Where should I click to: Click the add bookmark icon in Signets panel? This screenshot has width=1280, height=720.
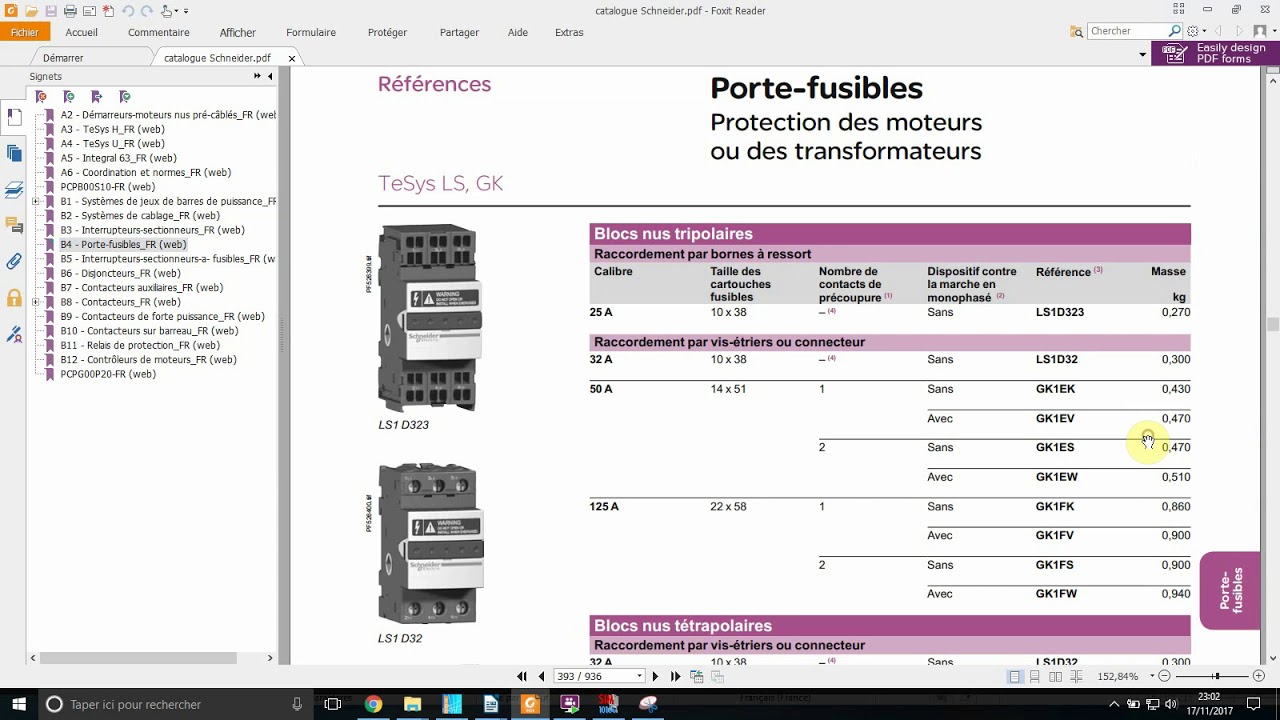(x=69, y=97)
